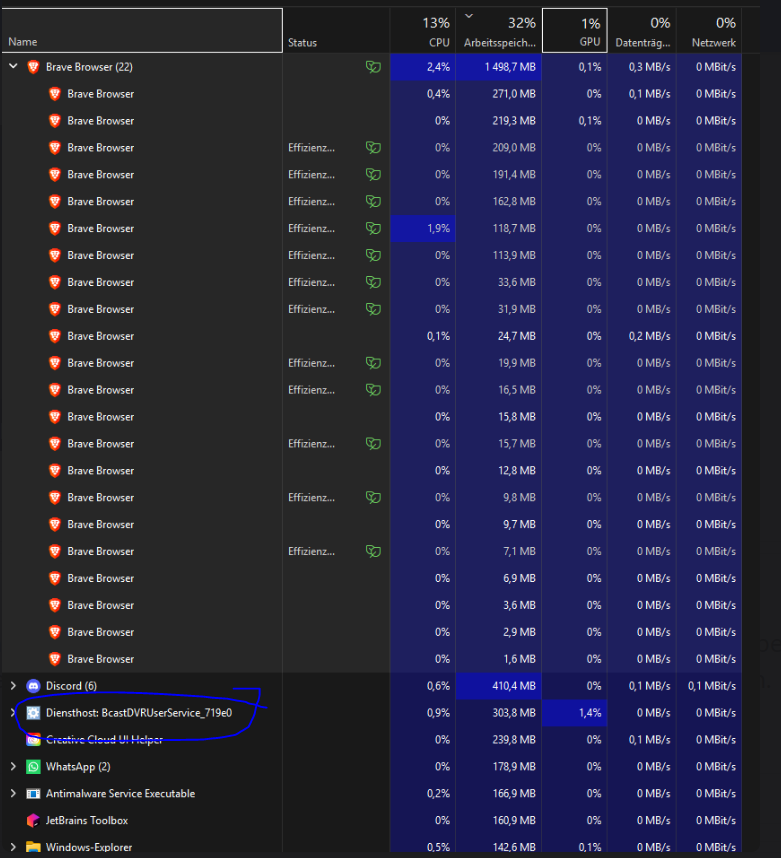Click the 1 498,7 MB memory cell
The image size is (781, 858).
click(499, 67)
